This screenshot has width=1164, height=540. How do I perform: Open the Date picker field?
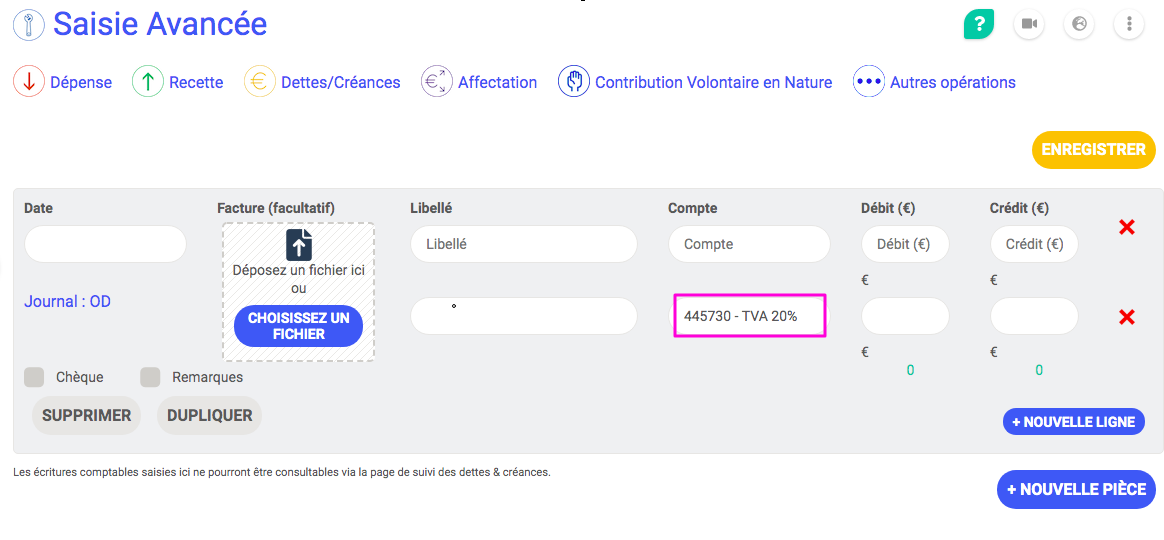[x=105, y=244]
